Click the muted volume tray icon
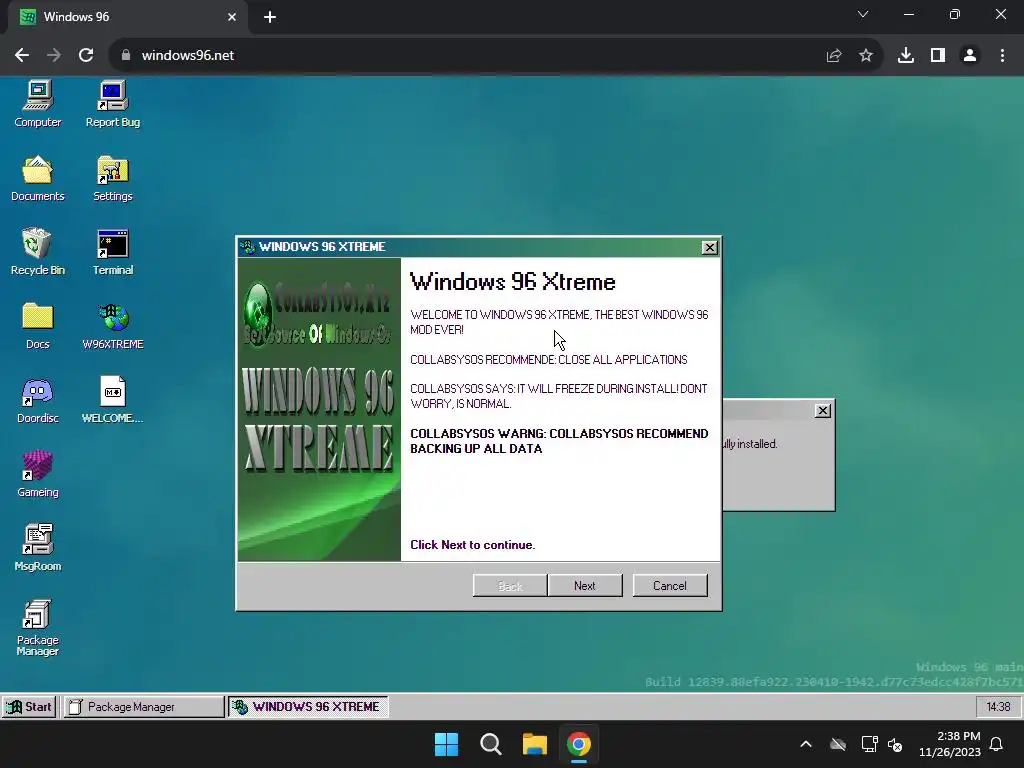The width and height of the screenshot is (1024, 768). [x=895, y=744]
